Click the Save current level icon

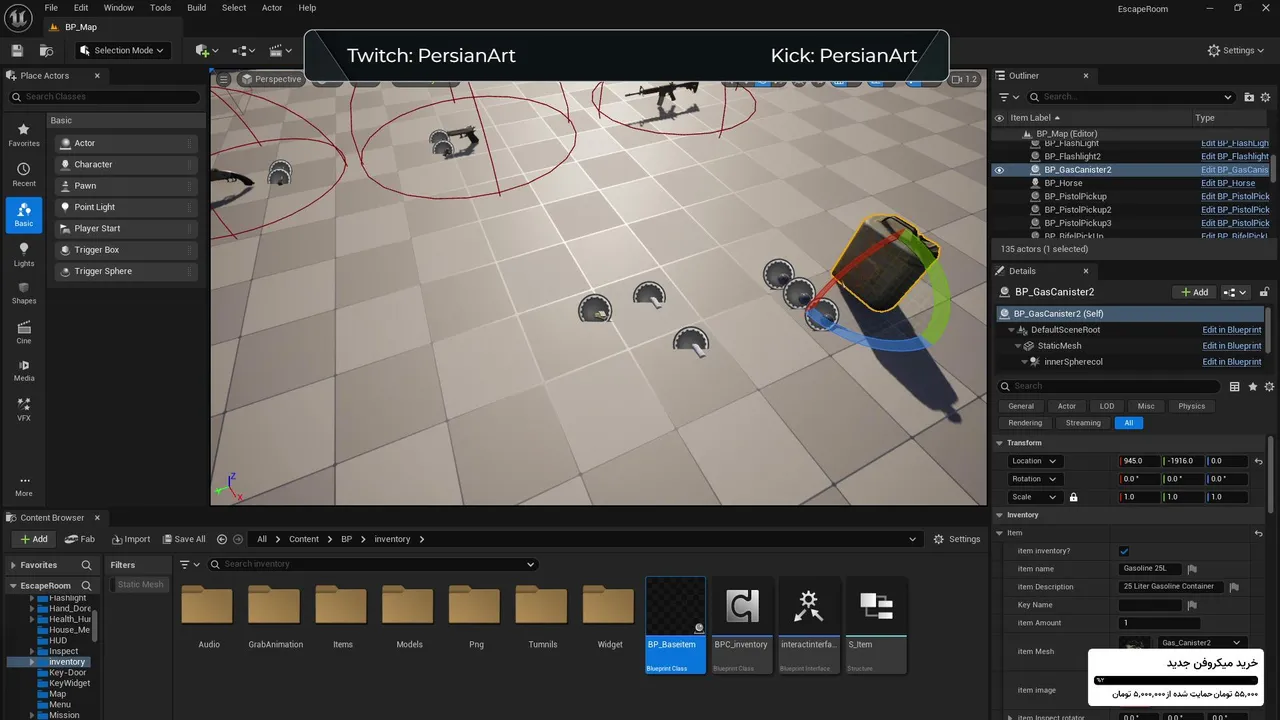[x=17, y=50]
